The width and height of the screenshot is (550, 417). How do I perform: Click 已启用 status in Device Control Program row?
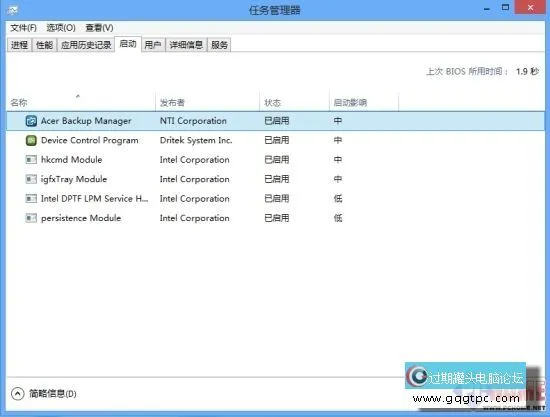coord(277,140)
